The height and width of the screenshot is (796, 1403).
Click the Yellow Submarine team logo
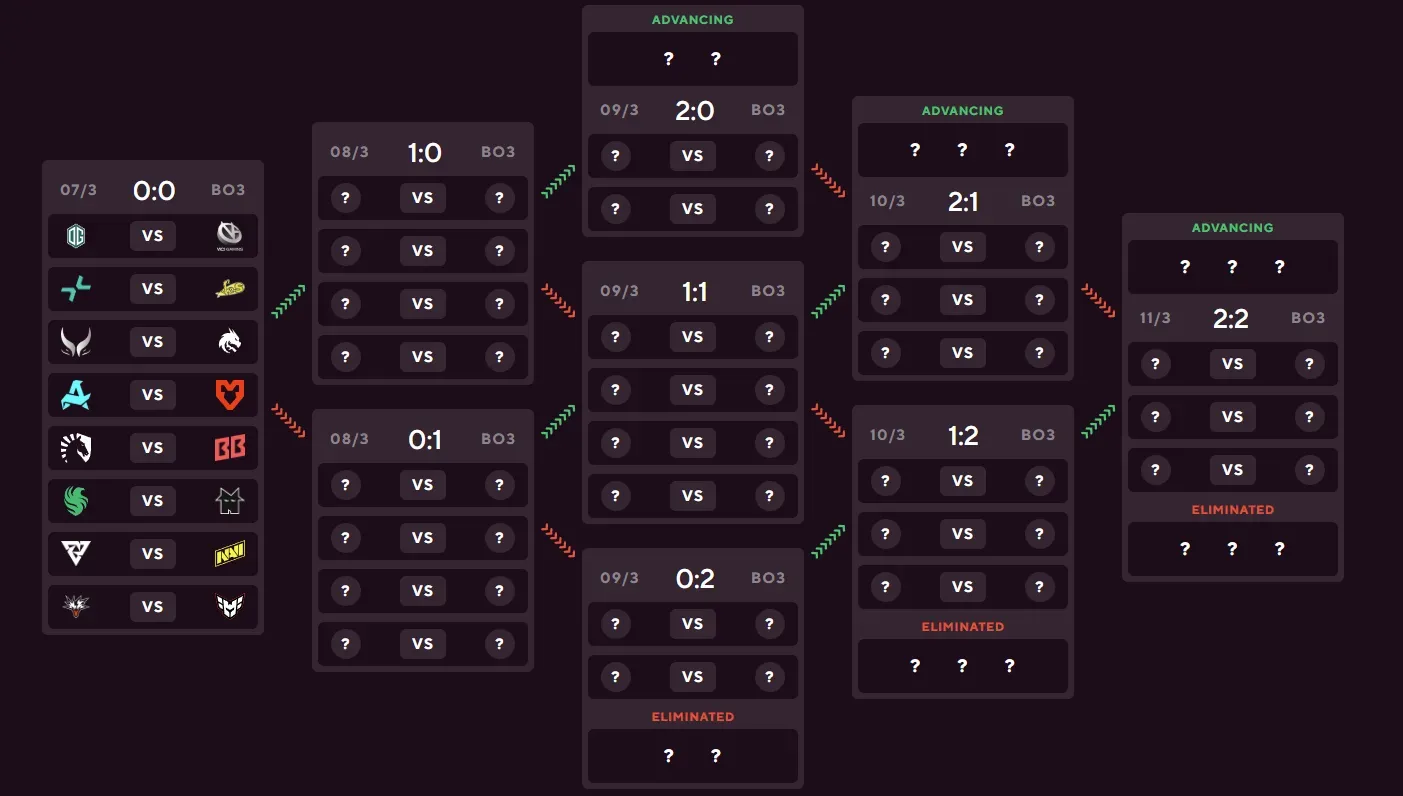(x=230, y=289)
